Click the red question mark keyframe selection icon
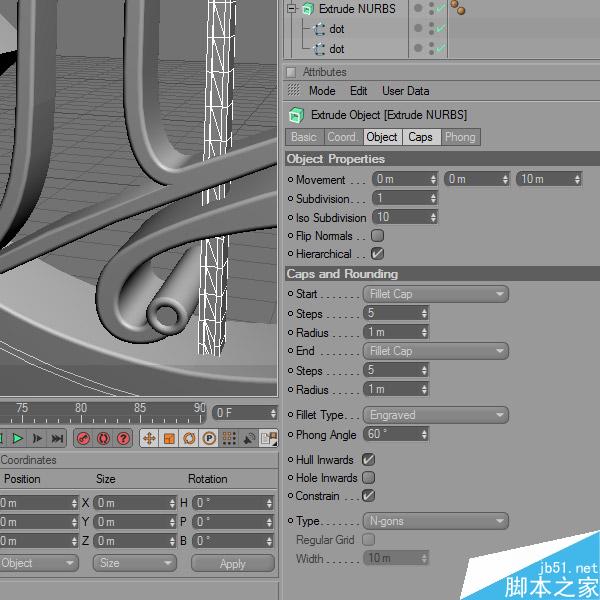This screenshot has height=600, width=600. 123,439
